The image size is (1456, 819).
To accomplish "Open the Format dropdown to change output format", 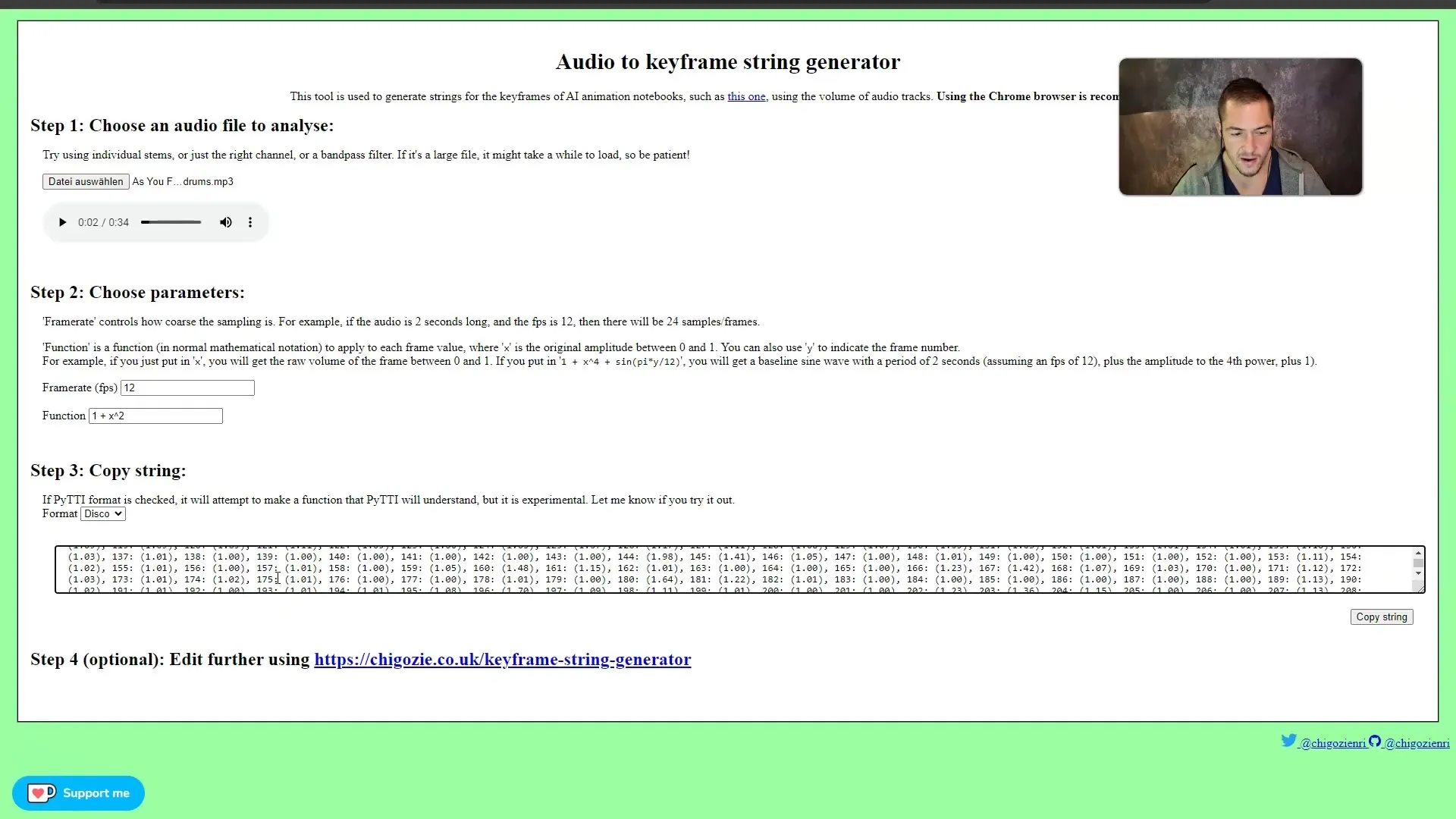I will tap(102, 513).
